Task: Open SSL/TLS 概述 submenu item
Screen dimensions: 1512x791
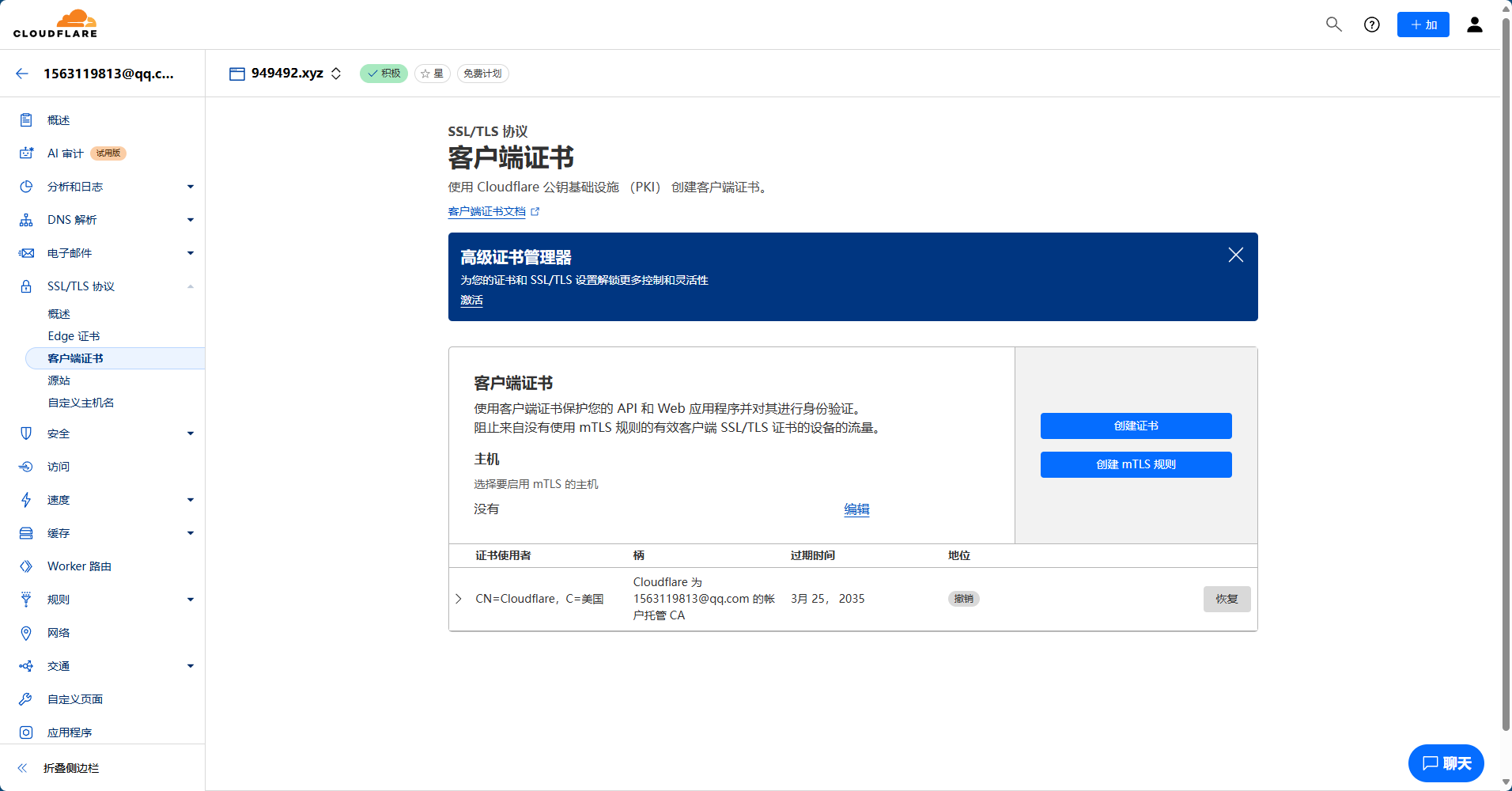Action: click(x=59, y=314)
